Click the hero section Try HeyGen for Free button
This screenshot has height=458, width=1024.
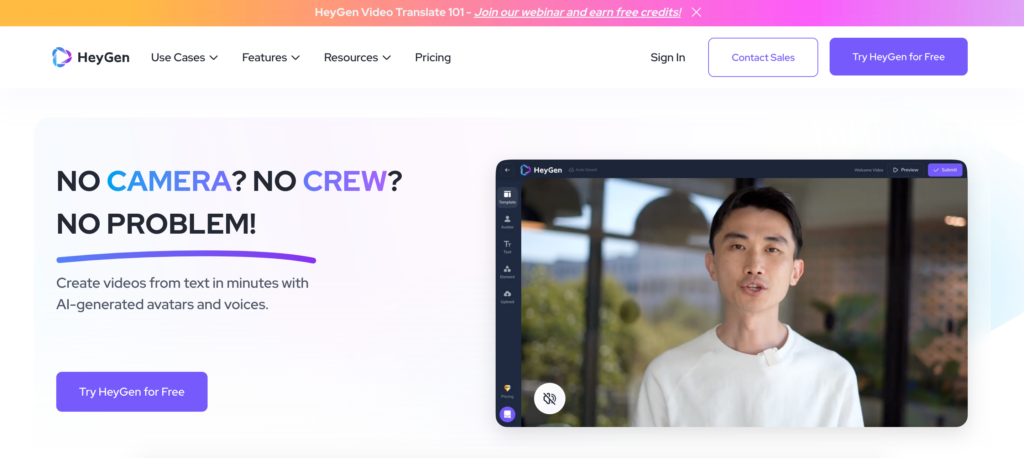[x=132, y=392]
